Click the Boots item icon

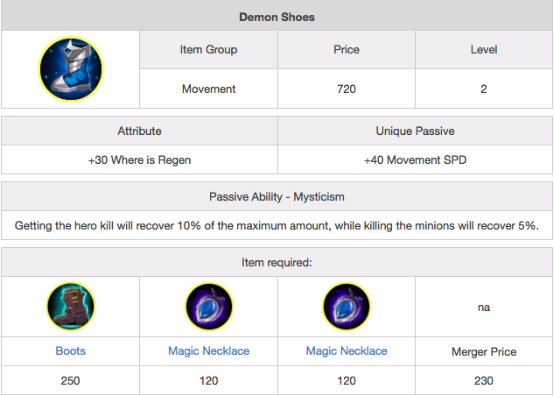click(71, 306)
